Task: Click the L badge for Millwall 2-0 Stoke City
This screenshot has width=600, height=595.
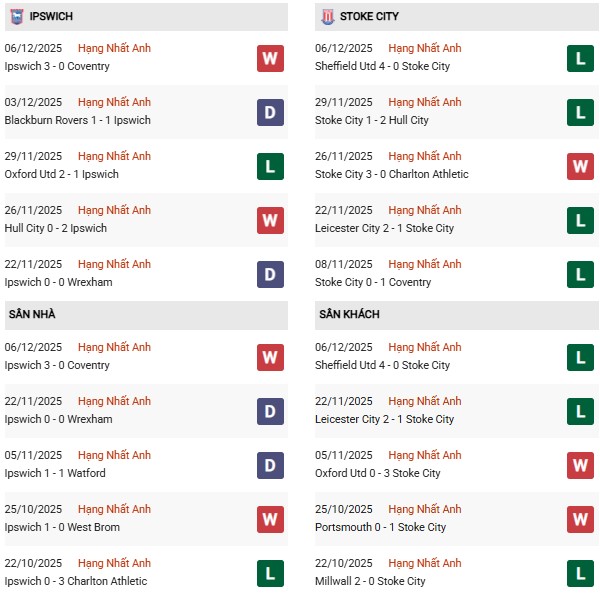Action: point(581,573)
